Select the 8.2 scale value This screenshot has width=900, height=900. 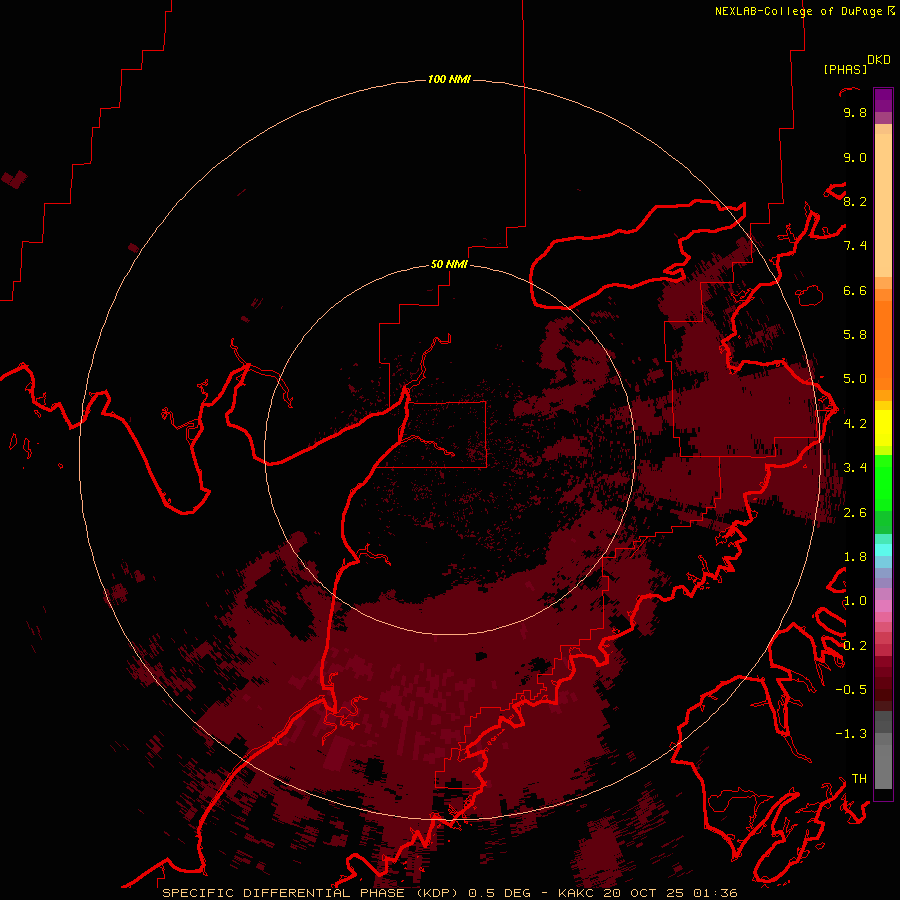(855, 201)
